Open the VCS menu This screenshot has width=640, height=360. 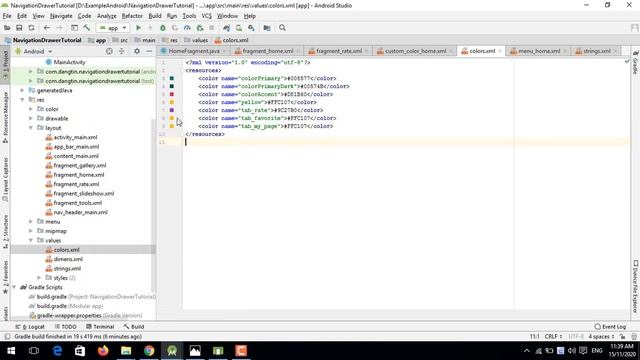coord(207,16)
